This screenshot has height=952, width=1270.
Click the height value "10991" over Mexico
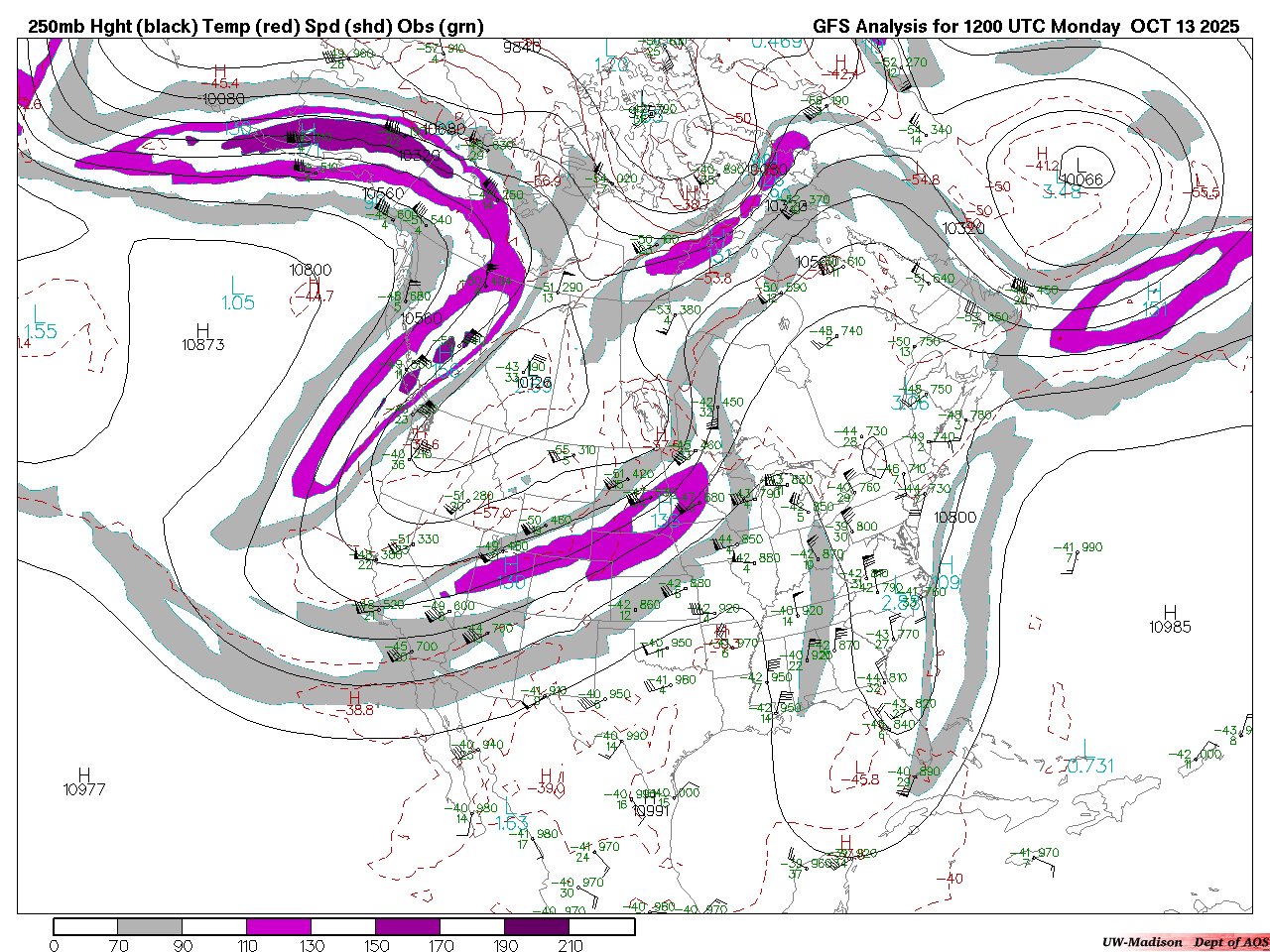click(x=652, y=811)
